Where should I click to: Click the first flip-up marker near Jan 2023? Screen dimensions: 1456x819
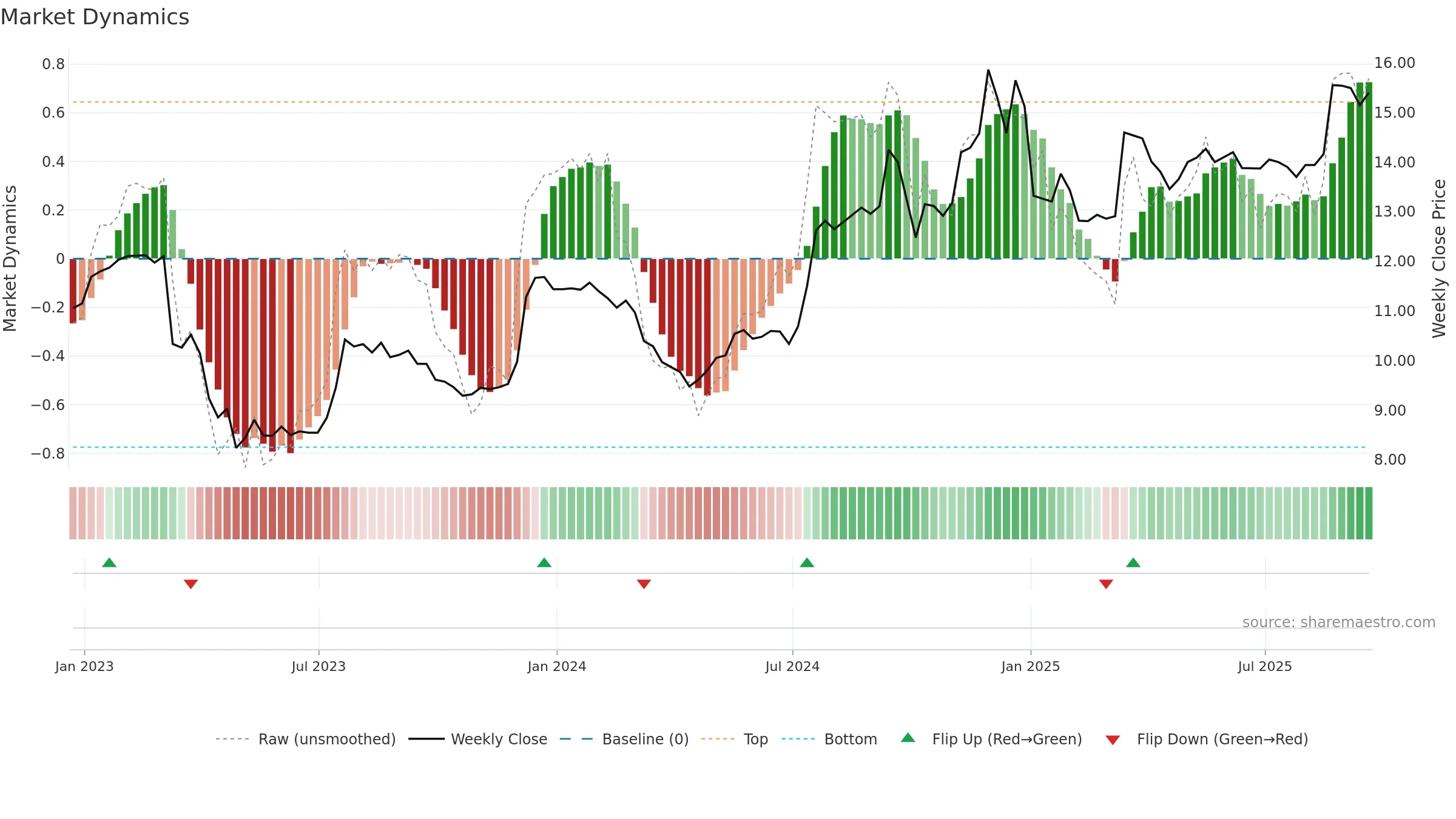[x=109, y=562]
